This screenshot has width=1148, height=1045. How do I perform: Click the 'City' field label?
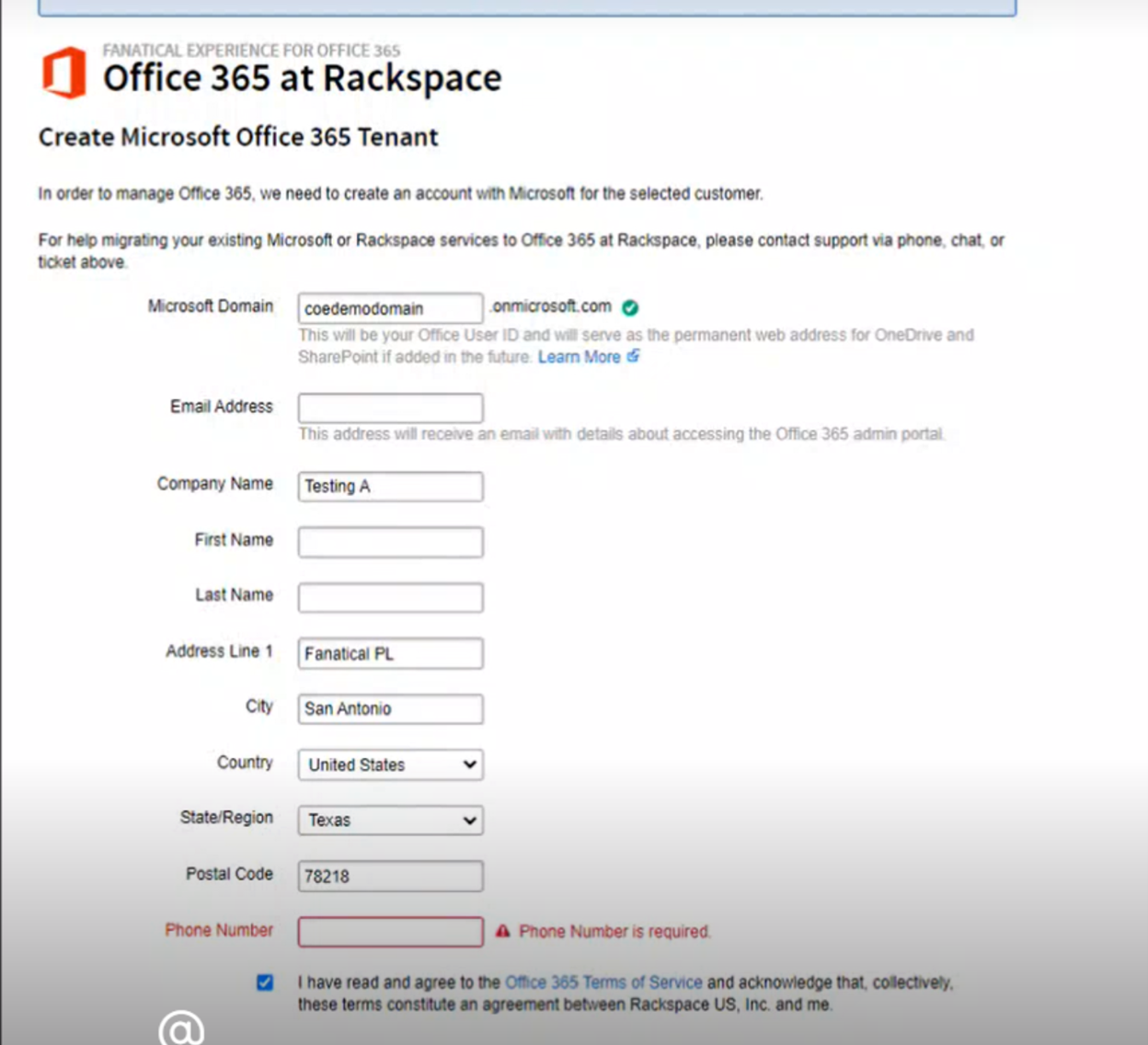(259, 706)
